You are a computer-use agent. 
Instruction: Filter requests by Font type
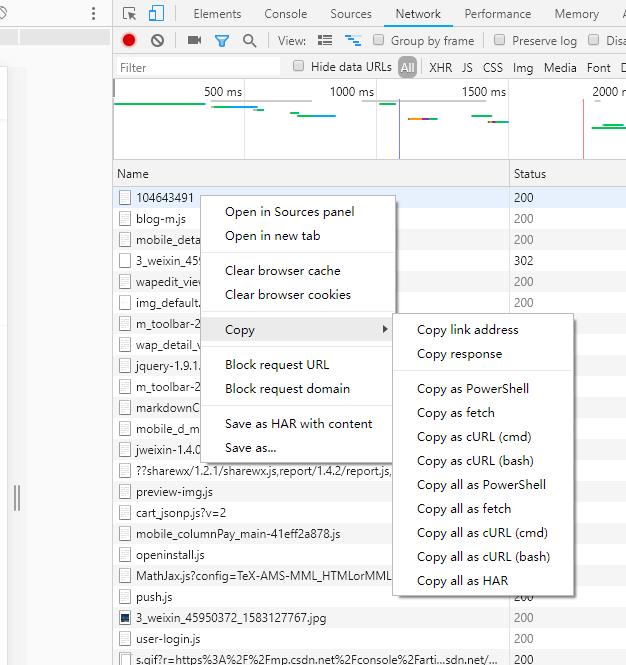(598, 68)
